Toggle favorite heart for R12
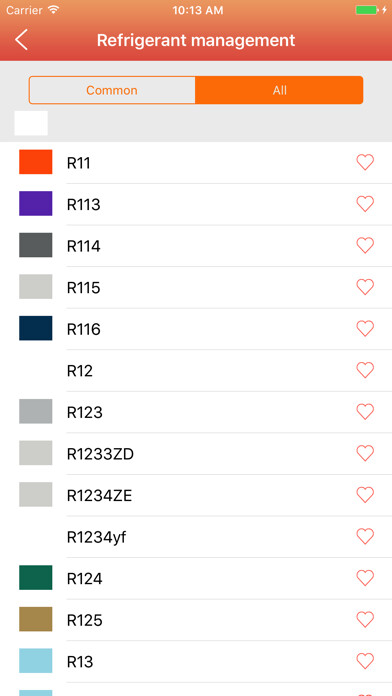392x696 pixels. 365,370
